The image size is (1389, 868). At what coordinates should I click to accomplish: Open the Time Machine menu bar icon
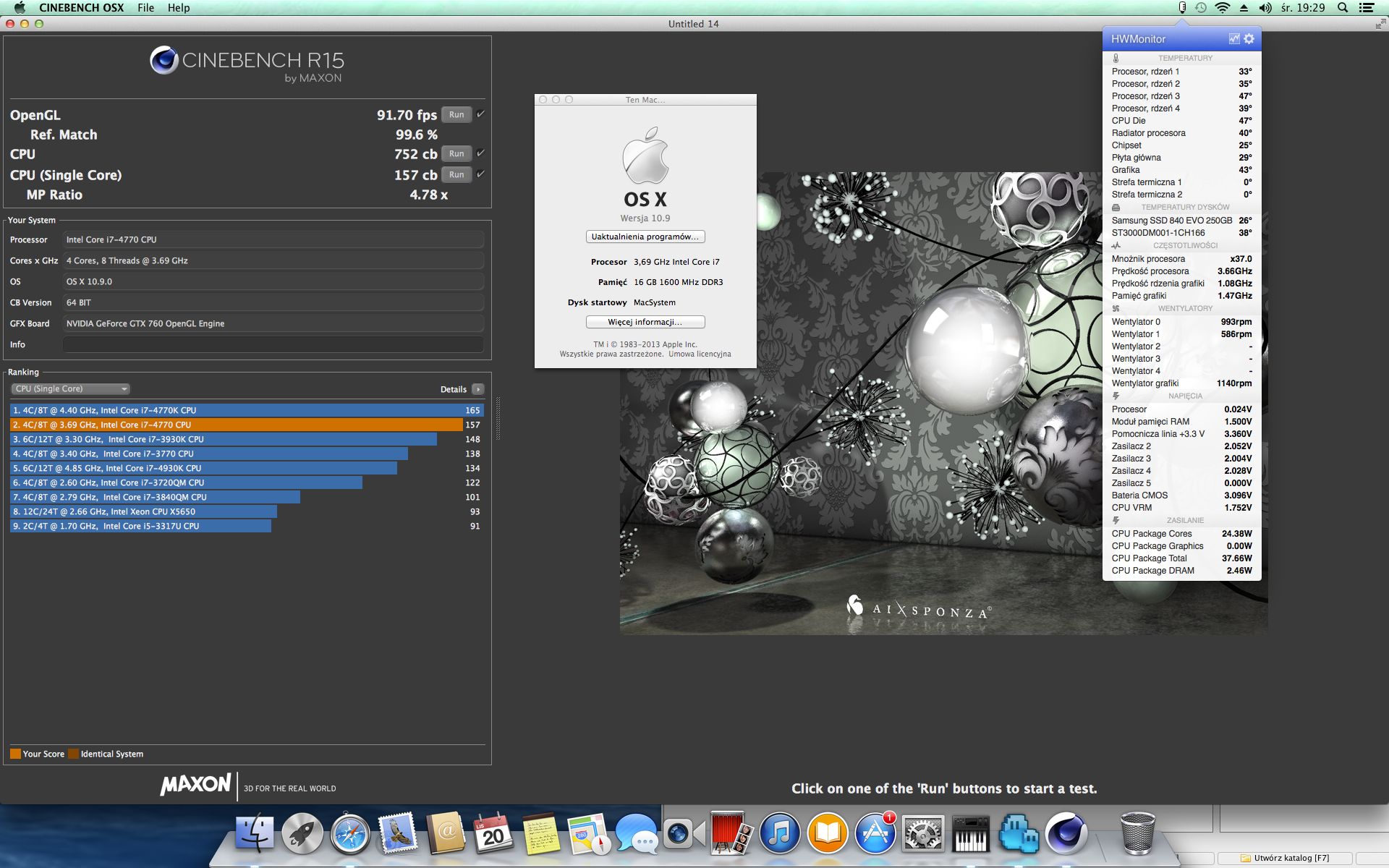point(1201,8)
